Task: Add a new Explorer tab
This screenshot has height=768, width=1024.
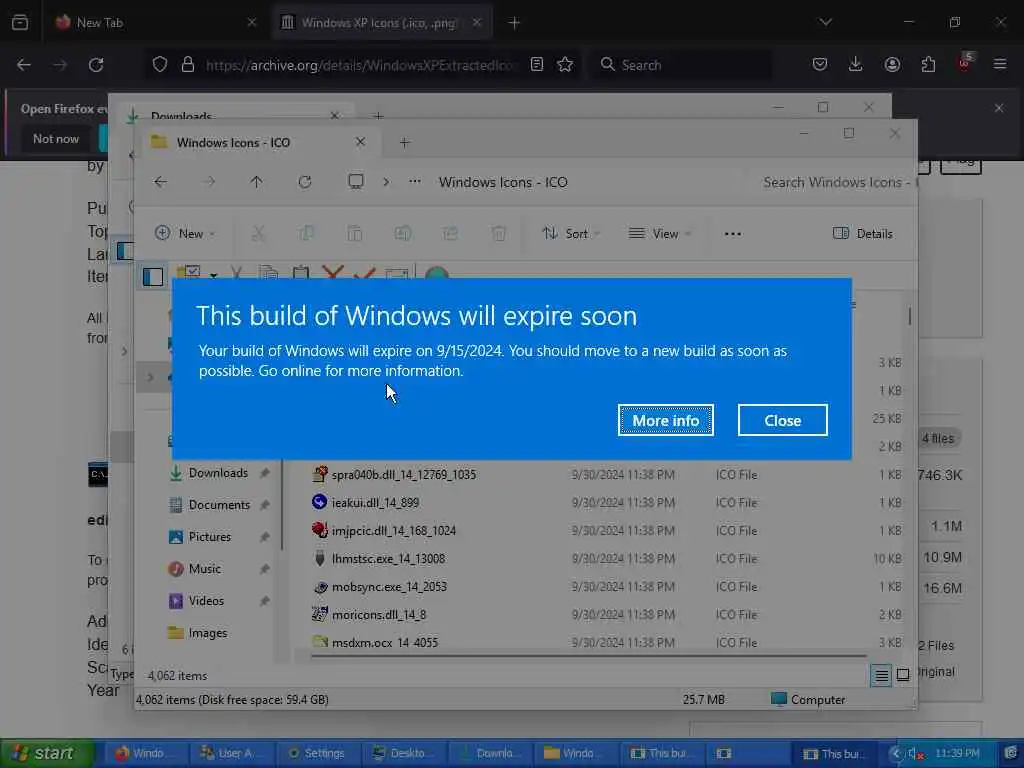Action: 404,142
